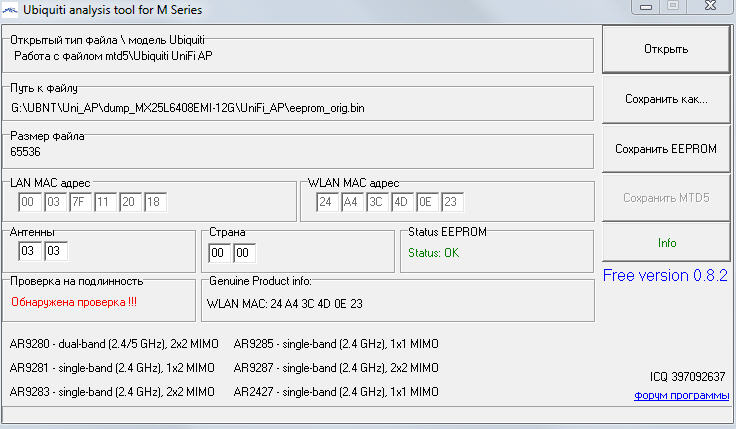
Task: Click the maximize window button
Action: tap(673, 6)
